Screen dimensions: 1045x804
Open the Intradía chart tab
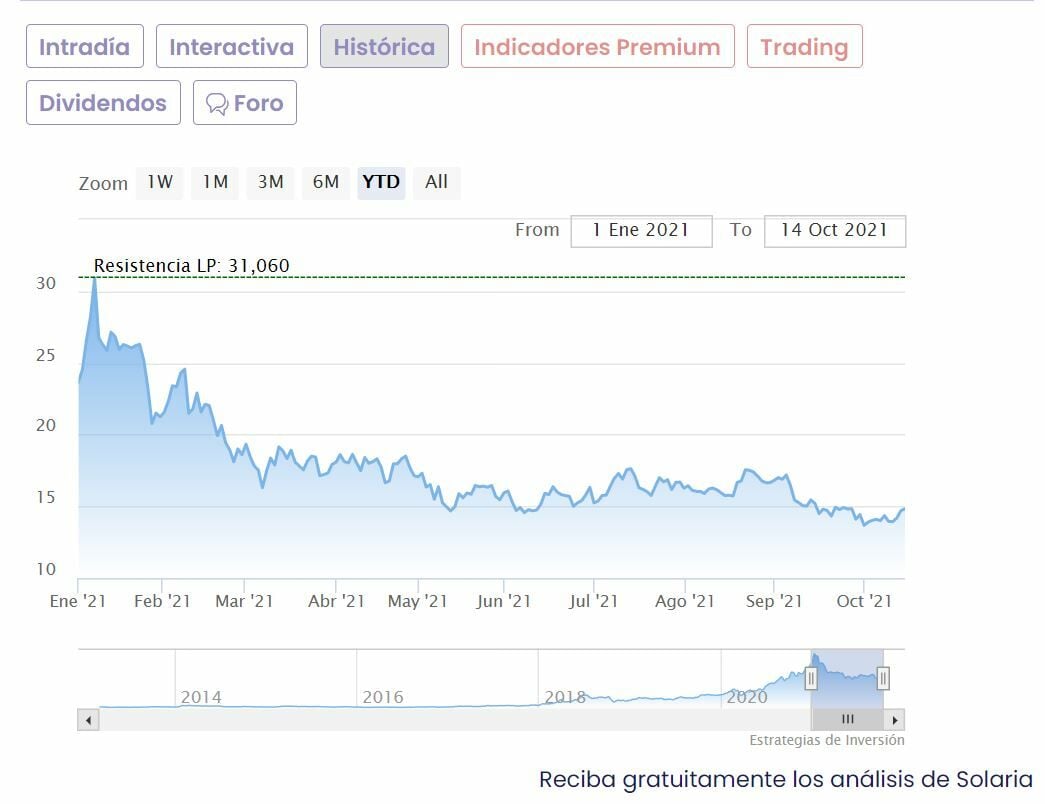(85, 47)
